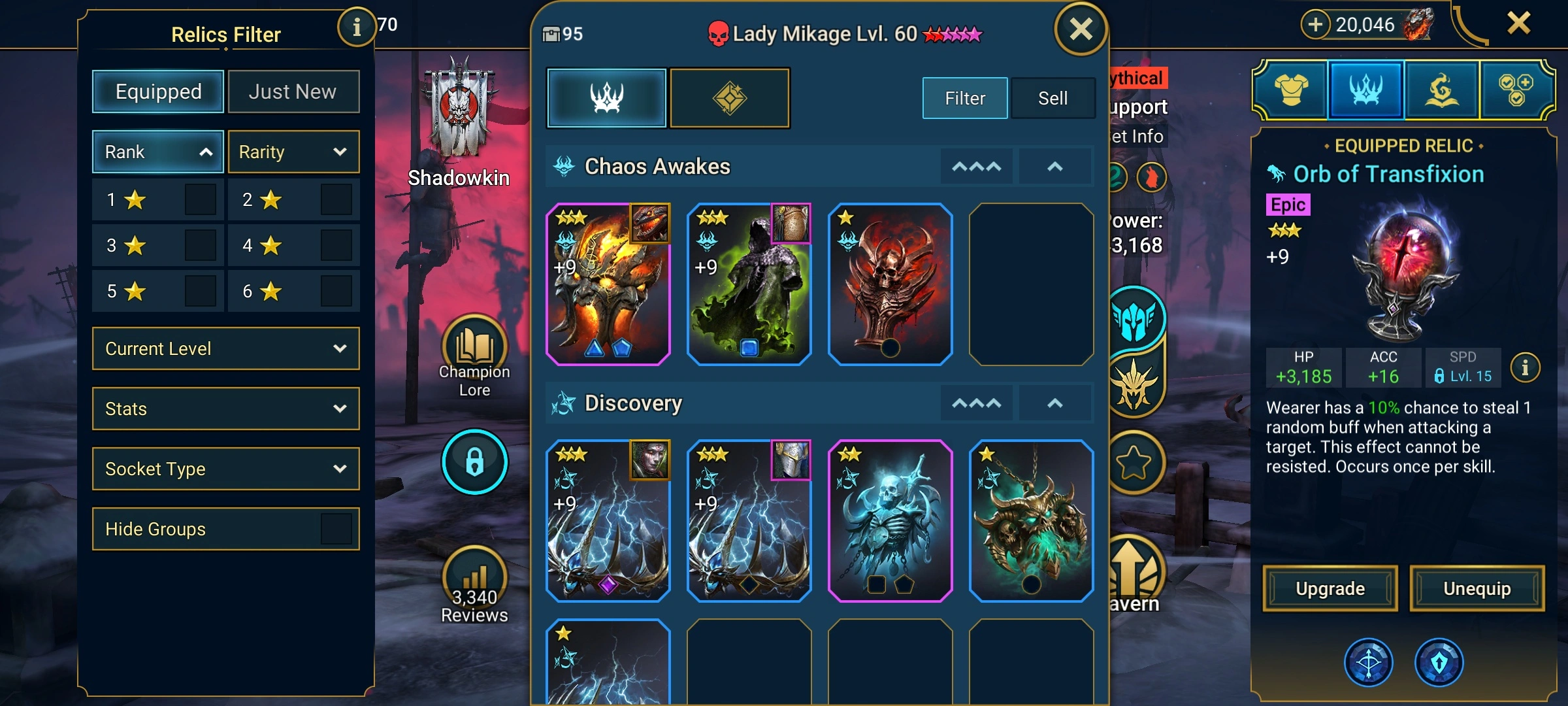1568x706 pixels.
Task: Check the 1 star rank checkbox
Action: [x=201, y=199]
